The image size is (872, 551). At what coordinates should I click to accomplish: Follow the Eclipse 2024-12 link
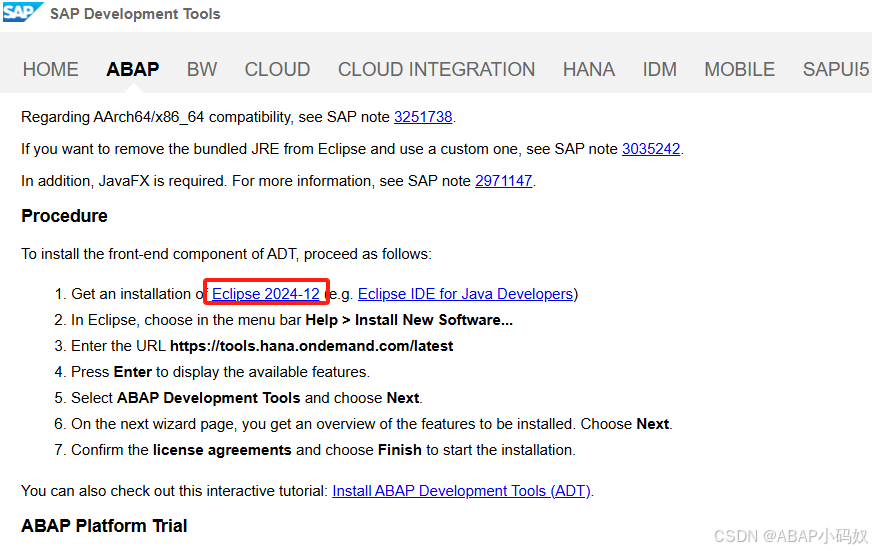pos(266,294)
